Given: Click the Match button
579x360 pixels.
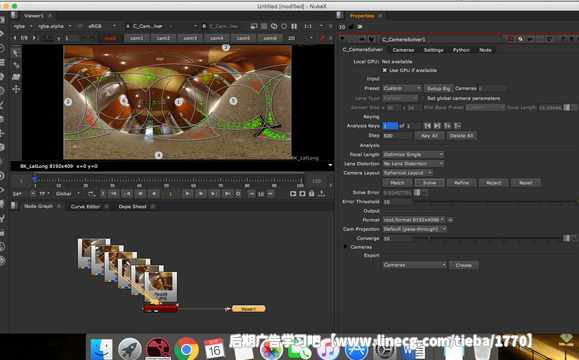Looking at the screenshot, I should (x=397, y=183).
